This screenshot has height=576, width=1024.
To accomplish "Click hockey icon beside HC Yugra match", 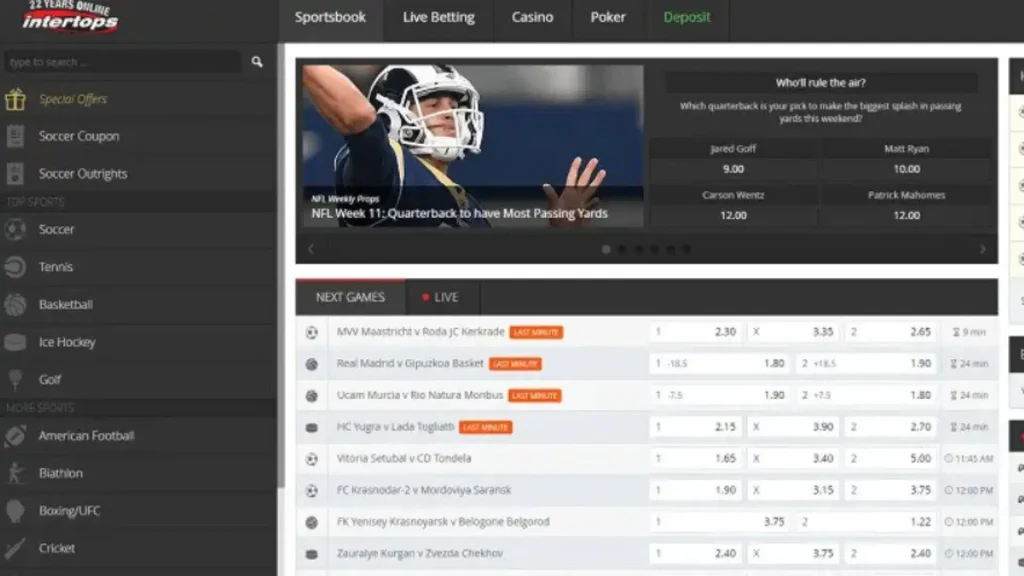I will [312, 428].
